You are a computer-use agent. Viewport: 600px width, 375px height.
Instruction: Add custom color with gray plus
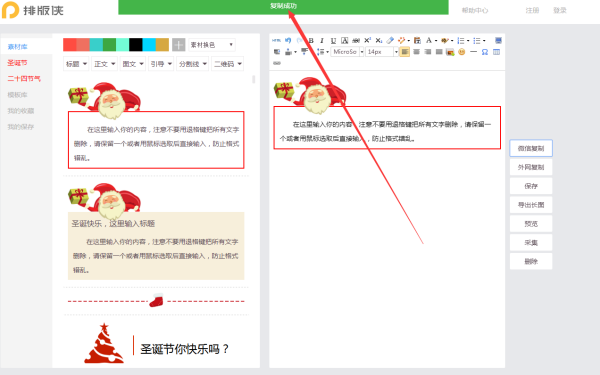179,45
